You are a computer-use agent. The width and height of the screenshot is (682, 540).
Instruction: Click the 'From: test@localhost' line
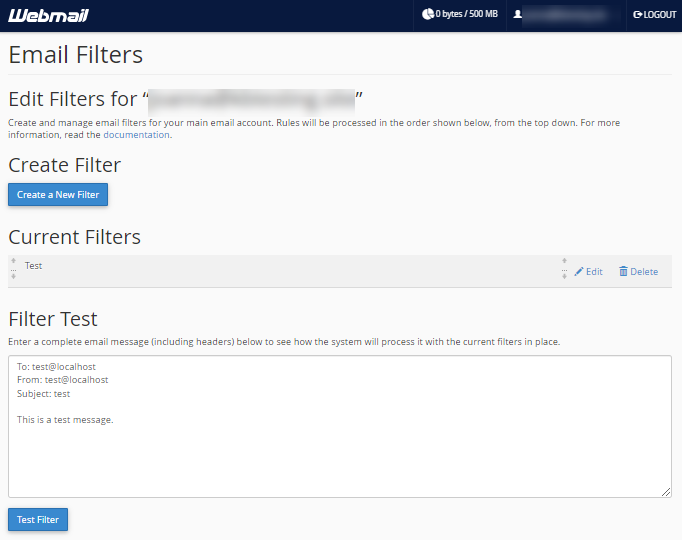(x=63, y=380)
